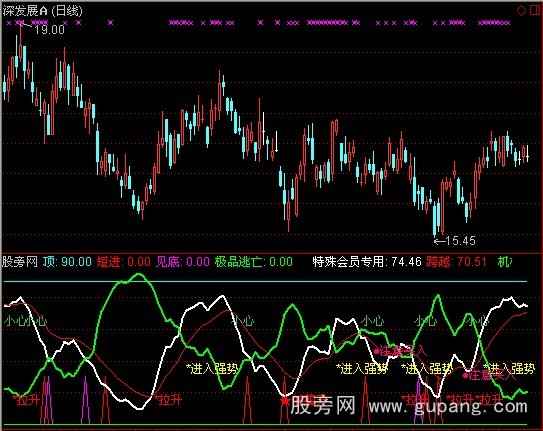
Task: Click the rightmost *进入强势 signal label
Action: pos(509,369)
